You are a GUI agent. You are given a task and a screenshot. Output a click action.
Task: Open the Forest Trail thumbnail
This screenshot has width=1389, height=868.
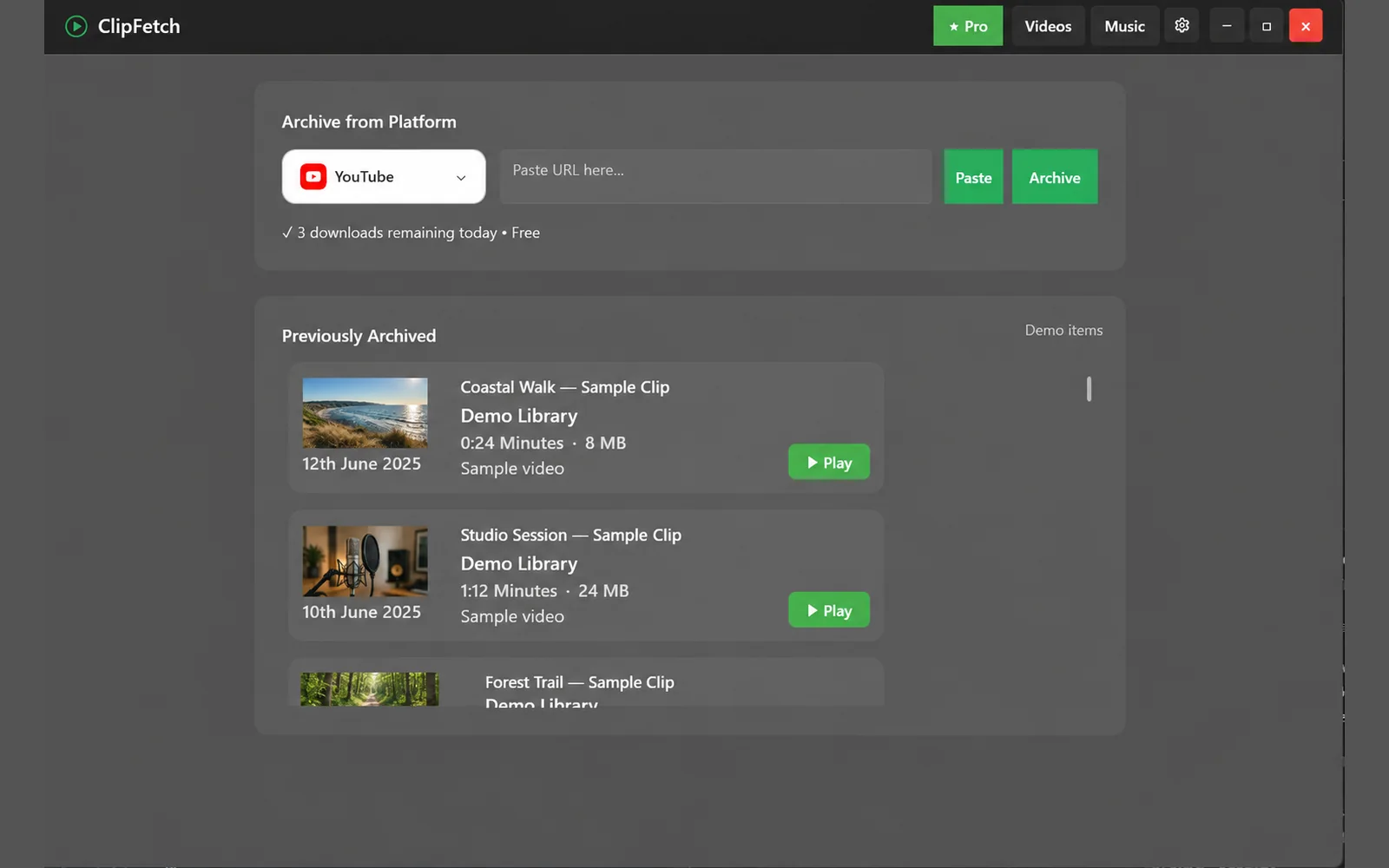[x=370, y=689]
